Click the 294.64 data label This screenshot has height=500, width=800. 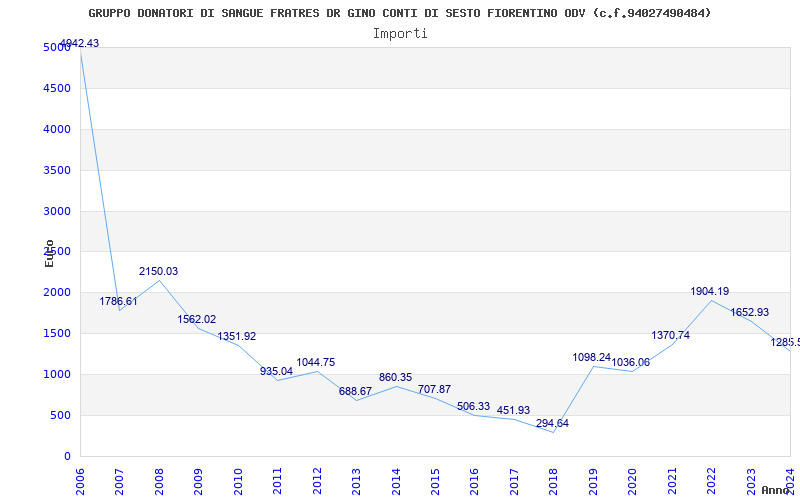[x=553, y=423]
